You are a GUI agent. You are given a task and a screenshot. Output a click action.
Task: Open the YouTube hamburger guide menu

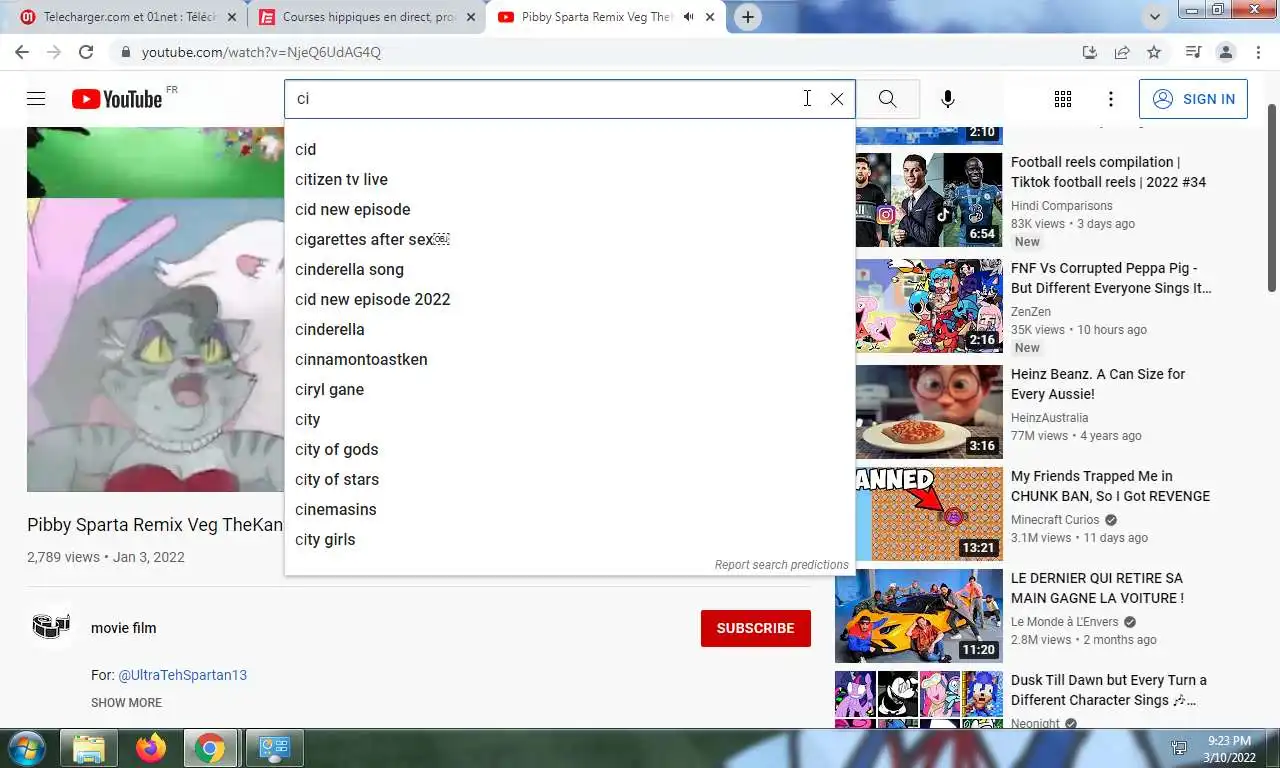pos(36,99)
